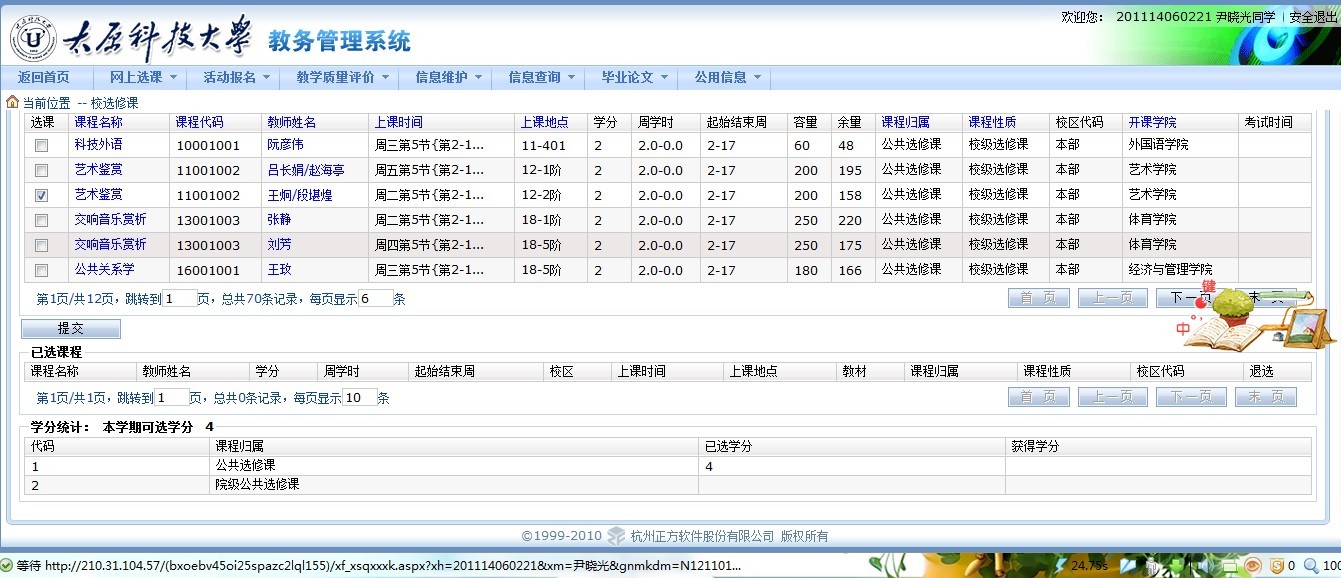1341x578 pixels.
Task: Click the 院级公共选修课 row in credit stats
Action: click(x=668, y=485)
